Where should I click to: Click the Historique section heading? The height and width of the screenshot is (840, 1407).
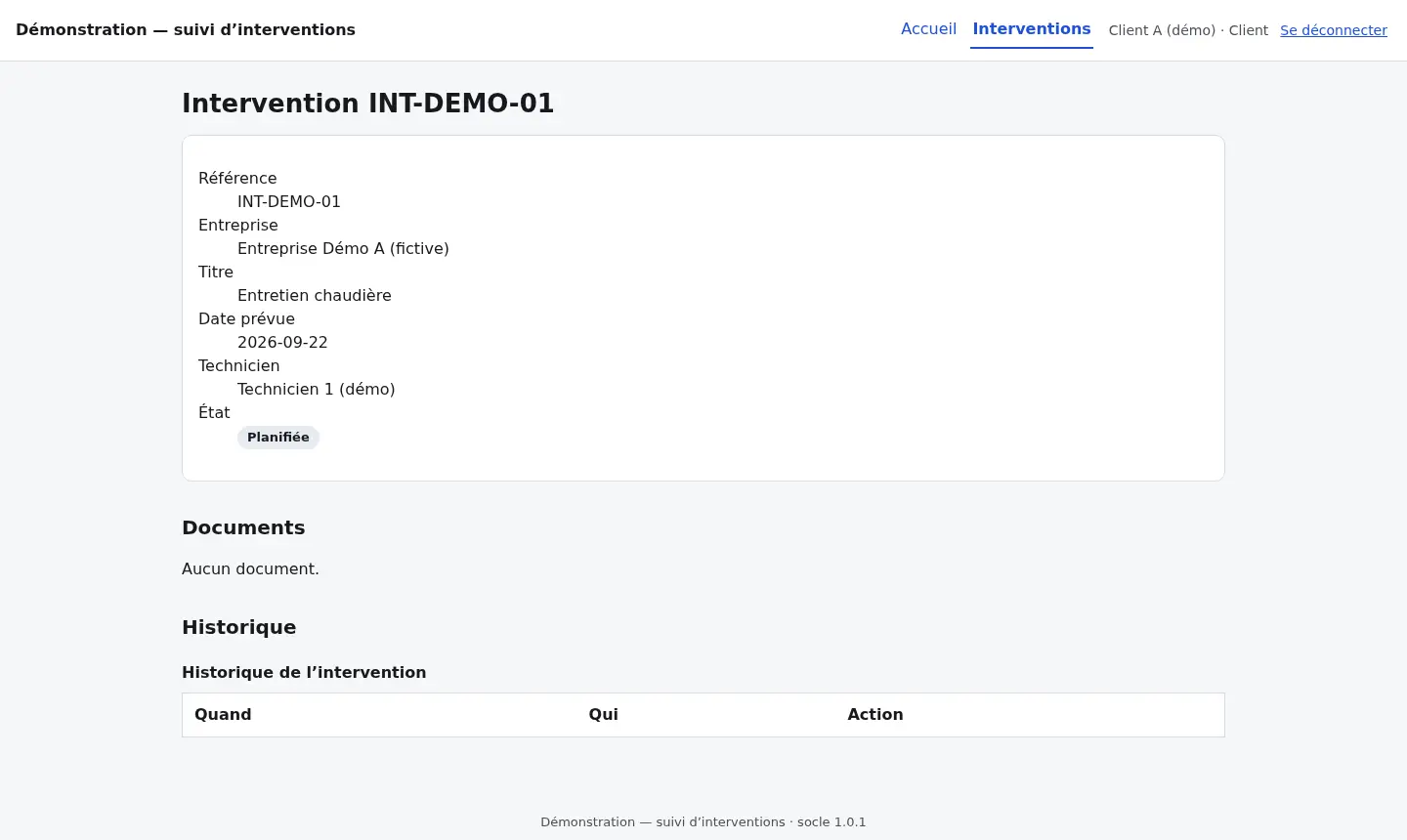[x=238, y=627]
